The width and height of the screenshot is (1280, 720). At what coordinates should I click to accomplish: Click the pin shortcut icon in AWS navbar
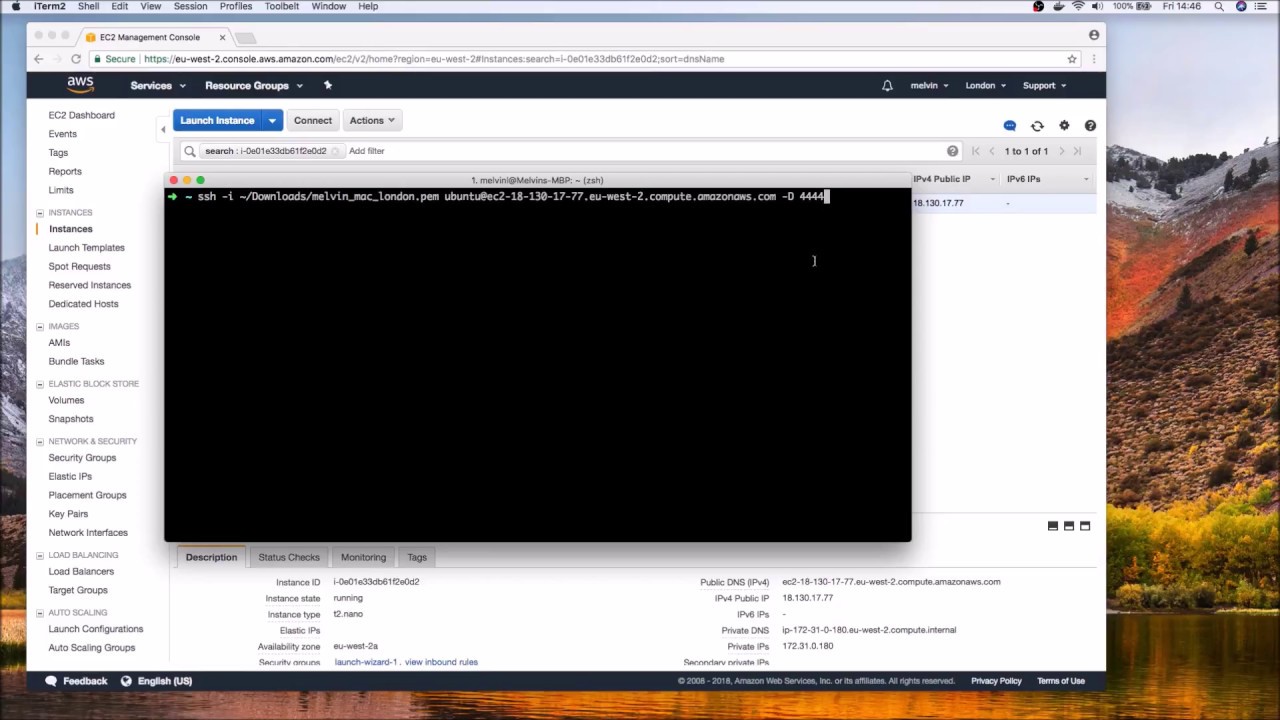327,85
